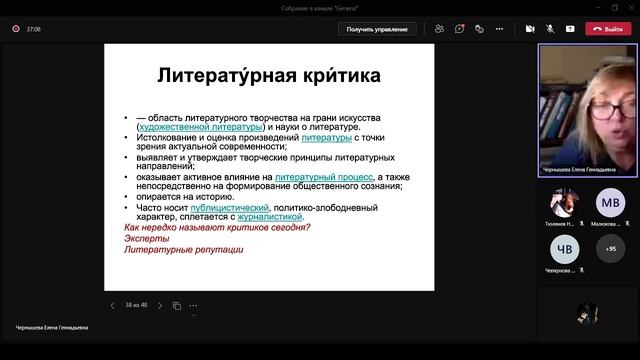Viewport: 640px width, 360px height.
Task: Go to previous slide arrow
Action: pos(112,306)
